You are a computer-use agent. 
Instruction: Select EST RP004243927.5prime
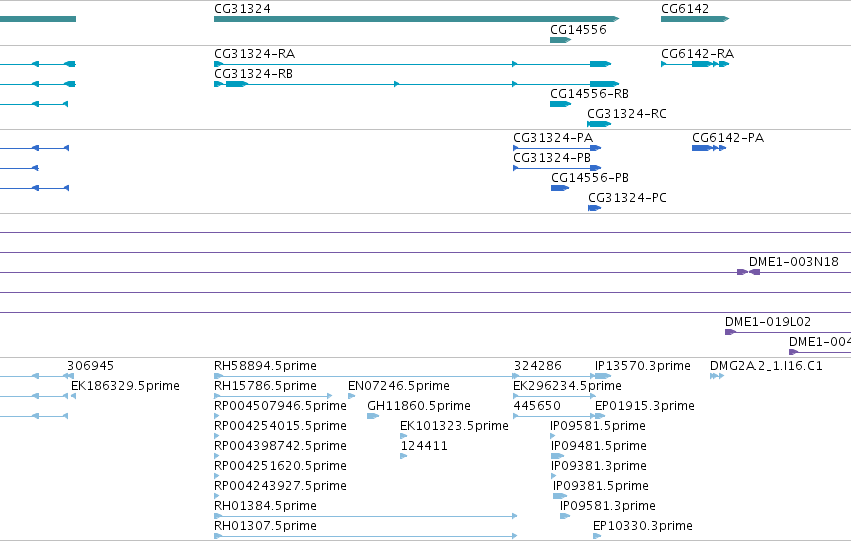pos(217,496)
